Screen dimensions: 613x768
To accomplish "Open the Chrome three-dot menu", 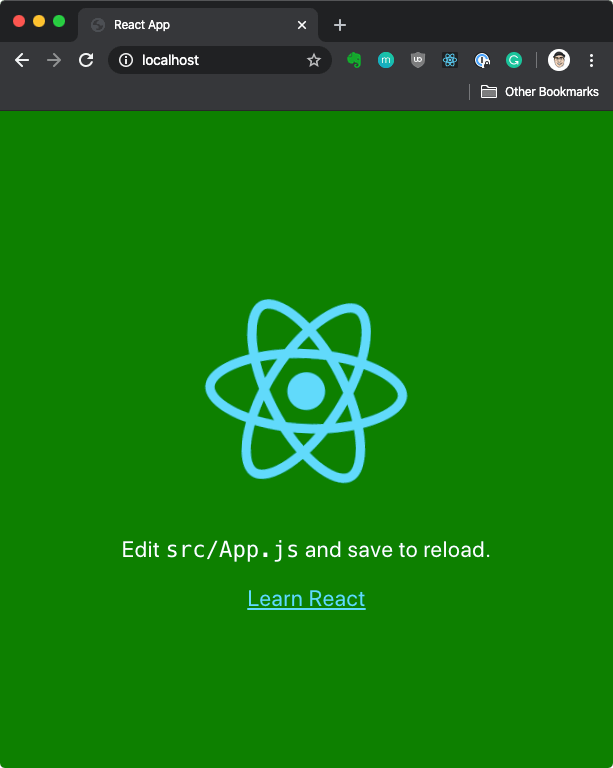I will [591, 60].
